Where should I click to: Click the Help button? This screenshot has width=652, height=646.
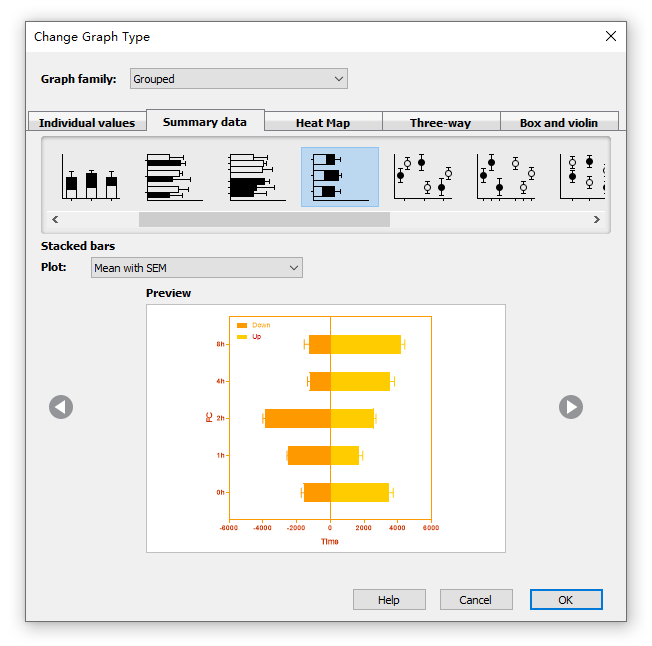tap(389, 600)
